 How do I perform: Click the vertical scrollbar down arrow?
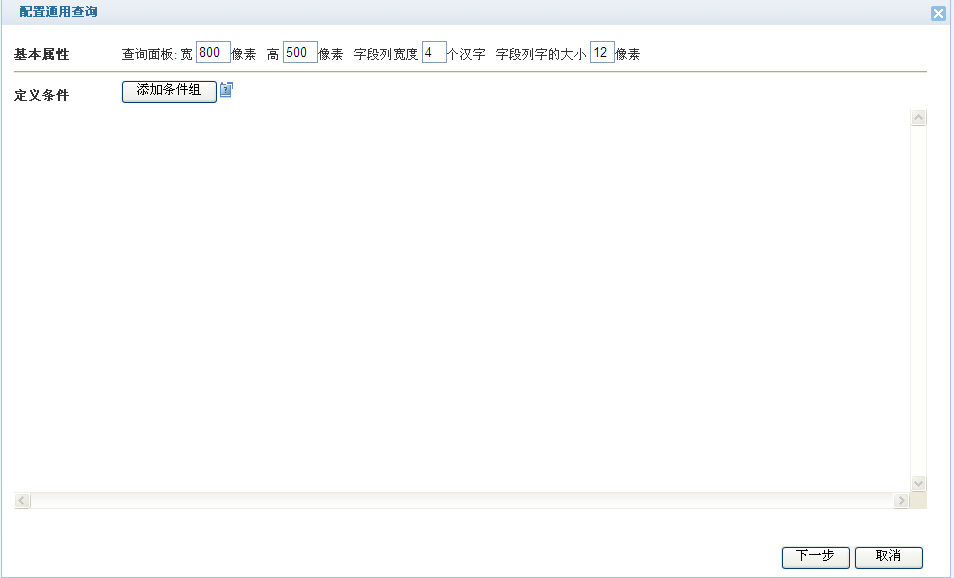pos(919,484)
